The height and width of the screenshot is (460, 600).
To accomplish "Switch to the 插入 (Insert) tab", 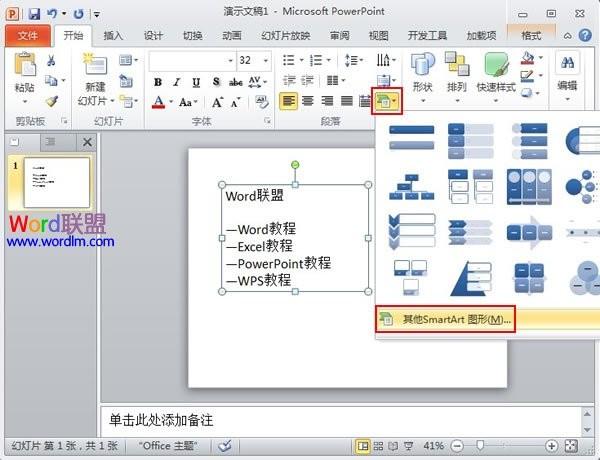I will [x=113, y=36].
